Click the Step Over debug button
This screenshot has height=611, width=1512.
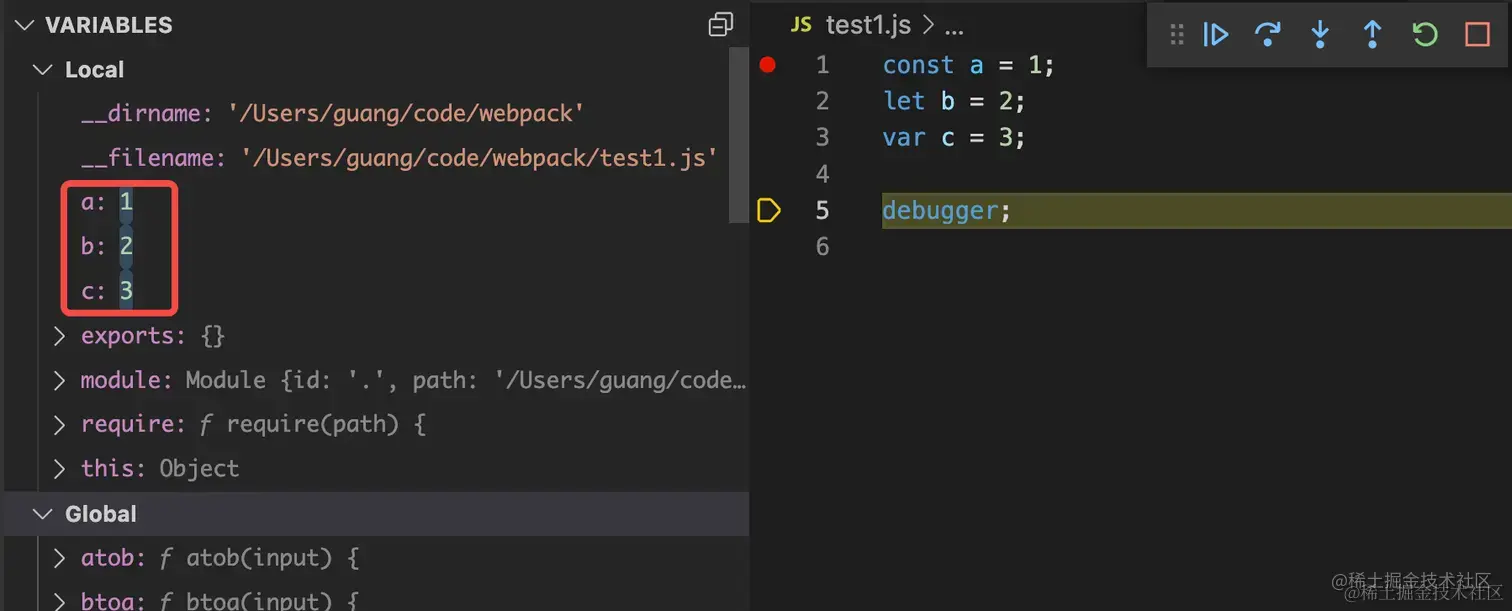(x=1268, y=35)
